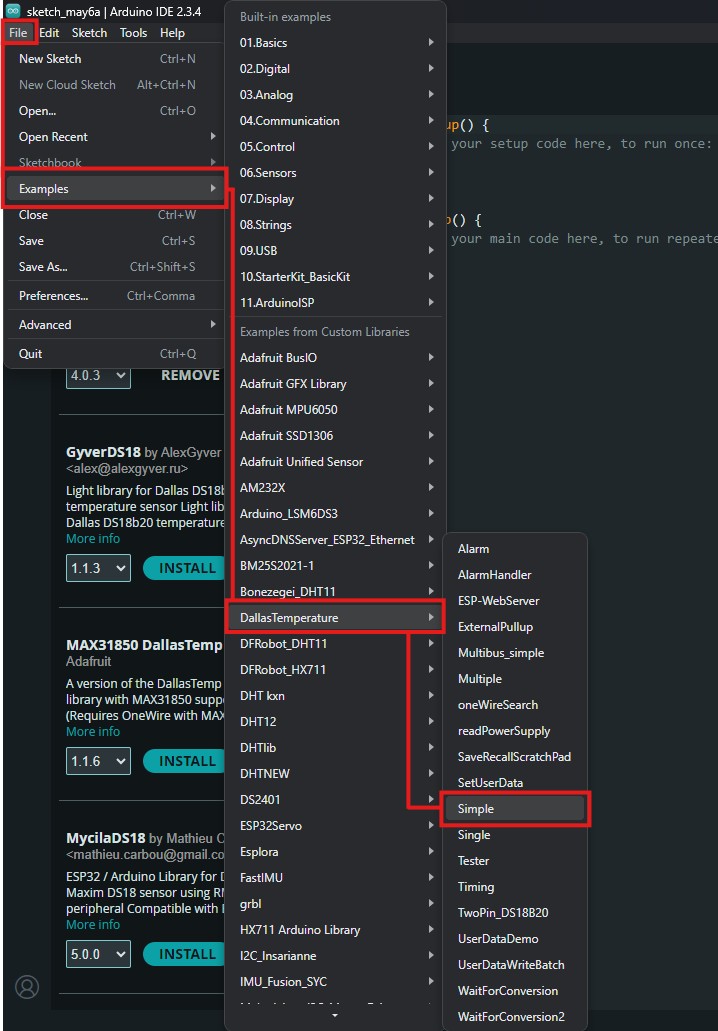The width and height of the screenshot is (718, 1031).
Task: Open the Tools menu
Action: pos(133,33)
